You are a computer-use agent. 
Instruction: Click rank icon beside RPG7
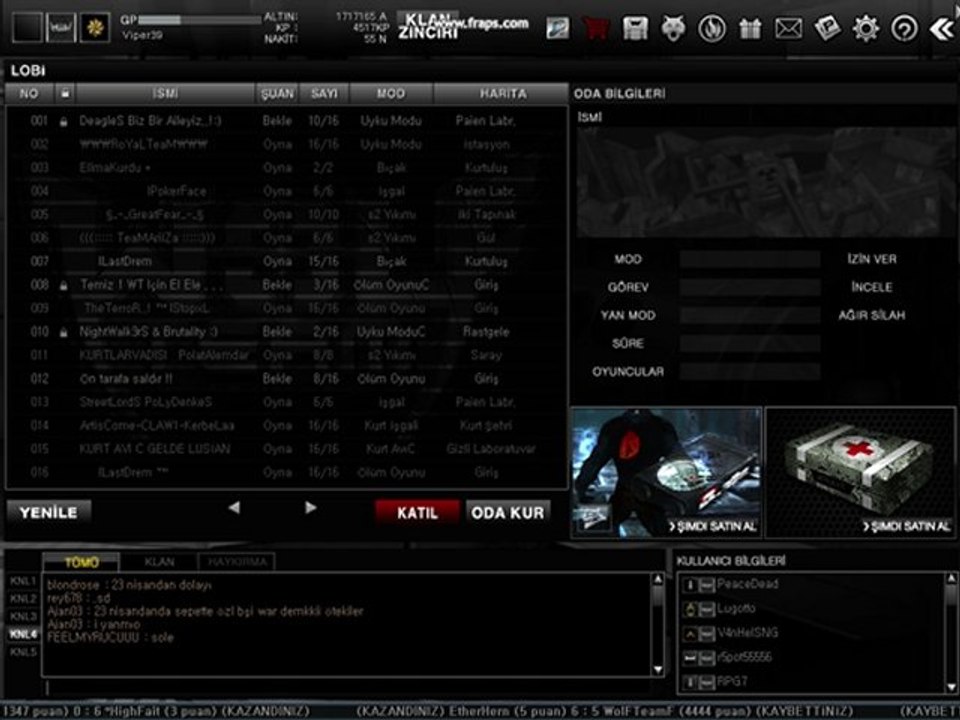point(691,681)
